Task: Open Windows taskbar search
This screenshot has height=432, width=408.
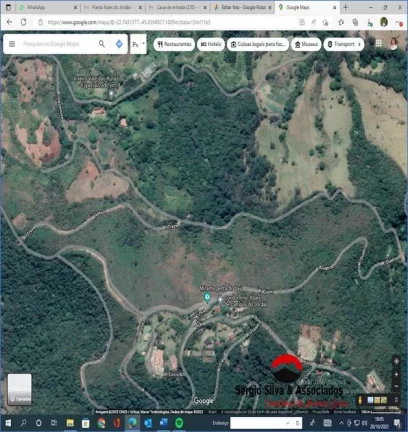Action: pyautogui.click(x=23, y=423)
